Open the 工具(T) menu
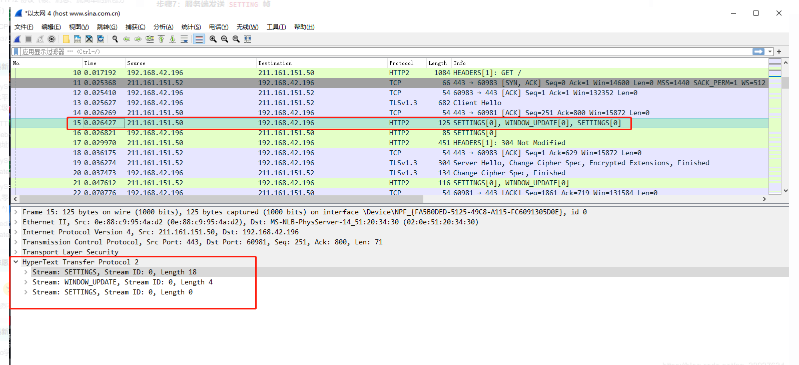 [x=276, y=27]
